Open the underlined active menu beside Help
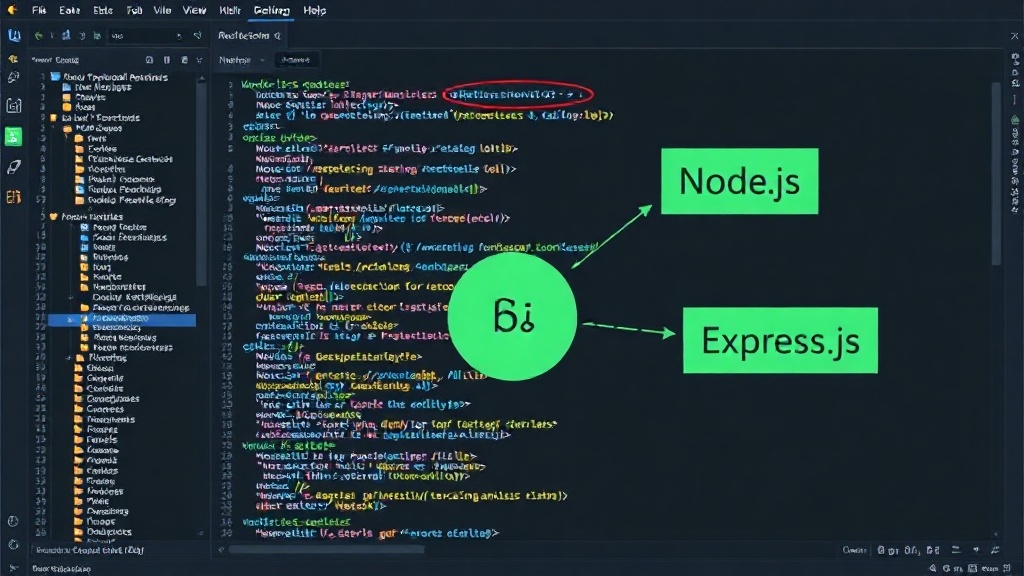This screenshot has height=576, width=1024. tap(271, 10)
